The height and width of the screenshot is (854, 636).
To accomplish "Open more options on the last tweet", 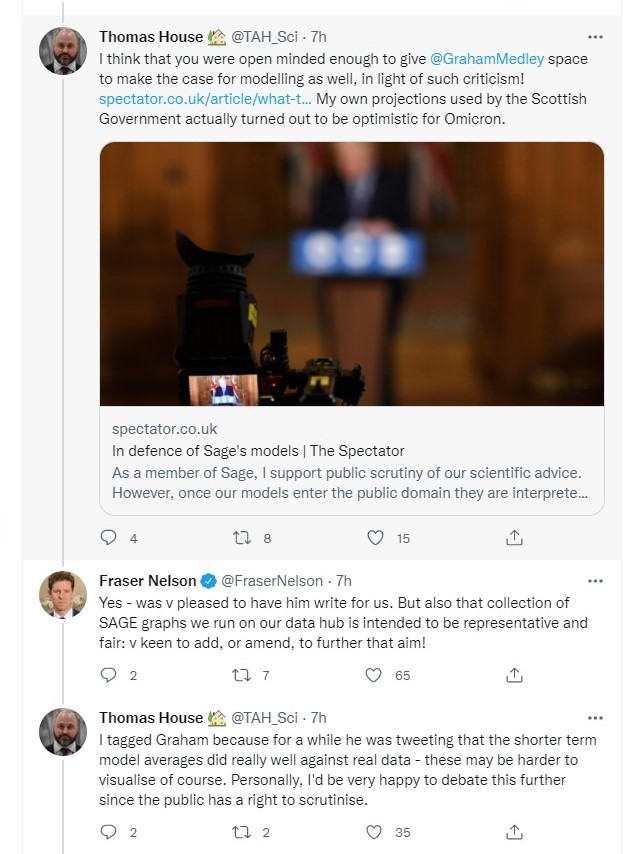I will click(596, 717).
